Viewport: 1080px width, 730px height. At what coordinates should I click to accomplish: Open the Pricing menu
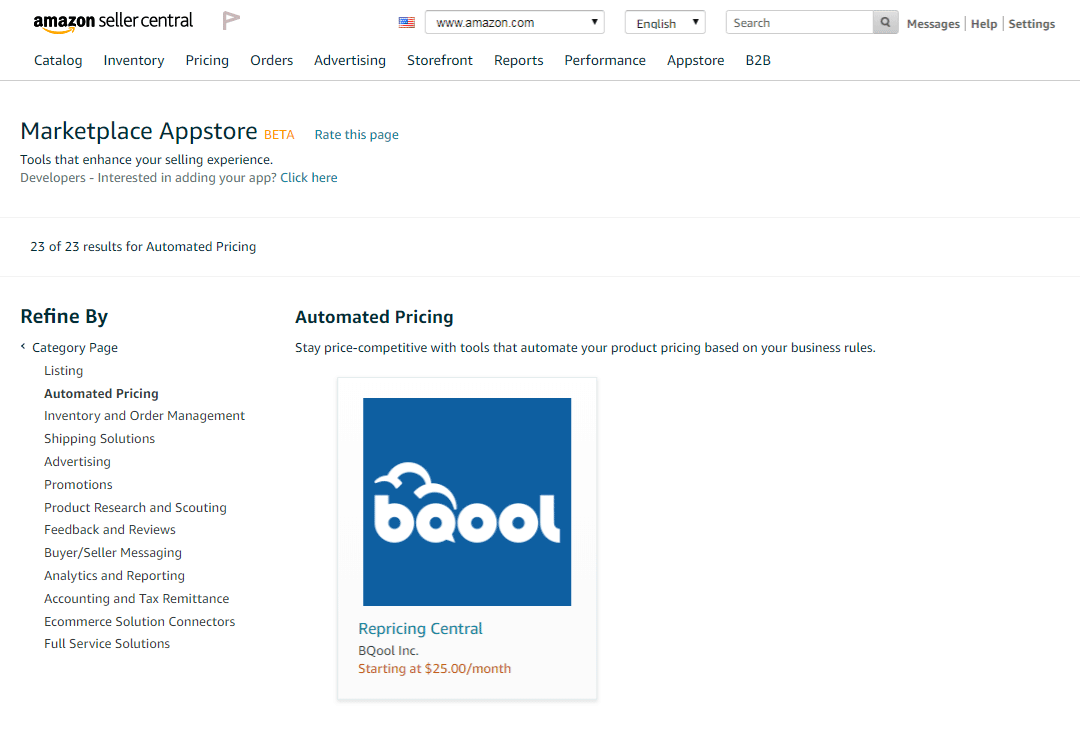(207, 61)
